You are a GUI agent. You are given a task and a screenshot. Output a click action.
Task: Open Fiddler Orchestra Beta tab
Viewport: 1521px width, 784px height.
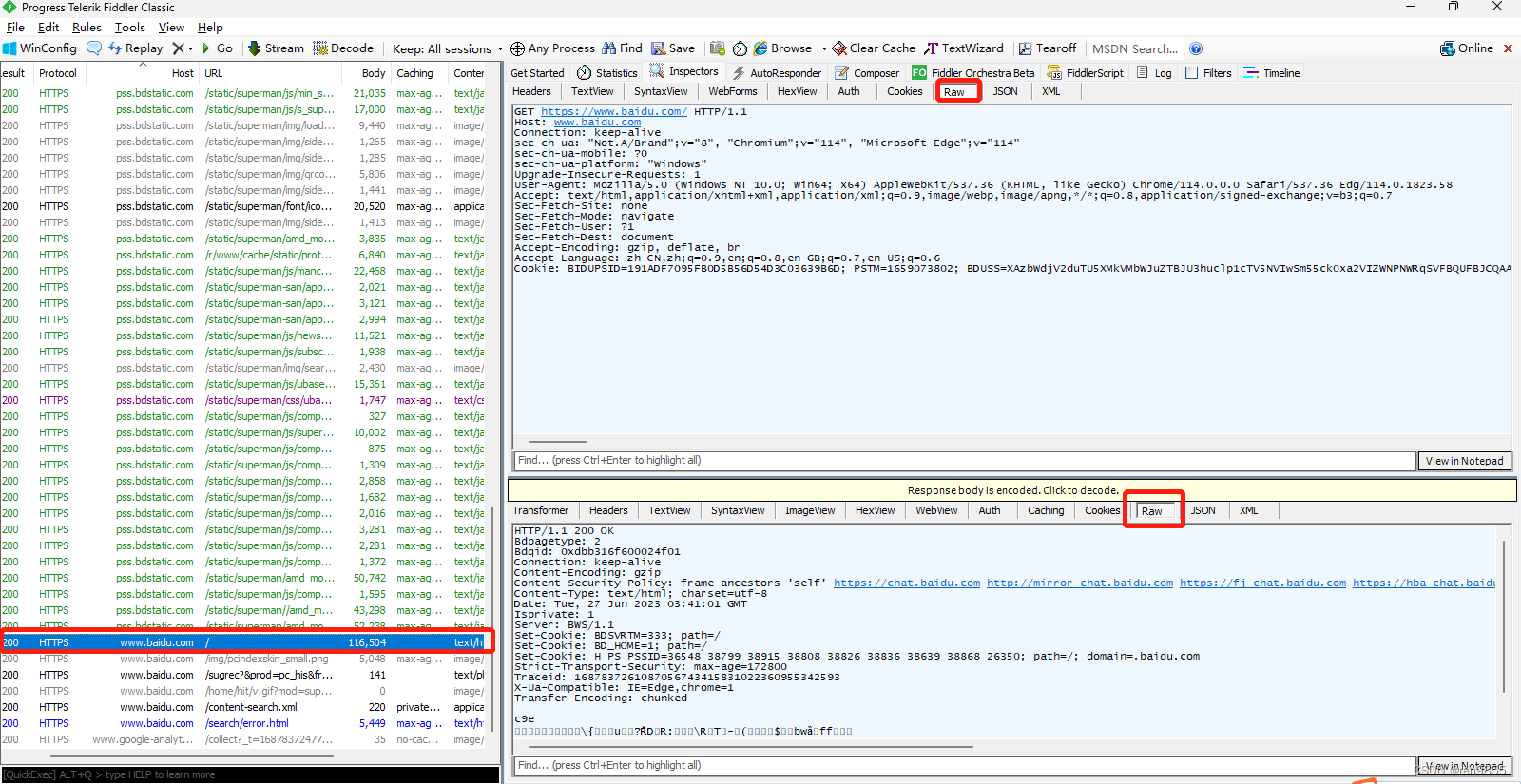pos(973,73)
